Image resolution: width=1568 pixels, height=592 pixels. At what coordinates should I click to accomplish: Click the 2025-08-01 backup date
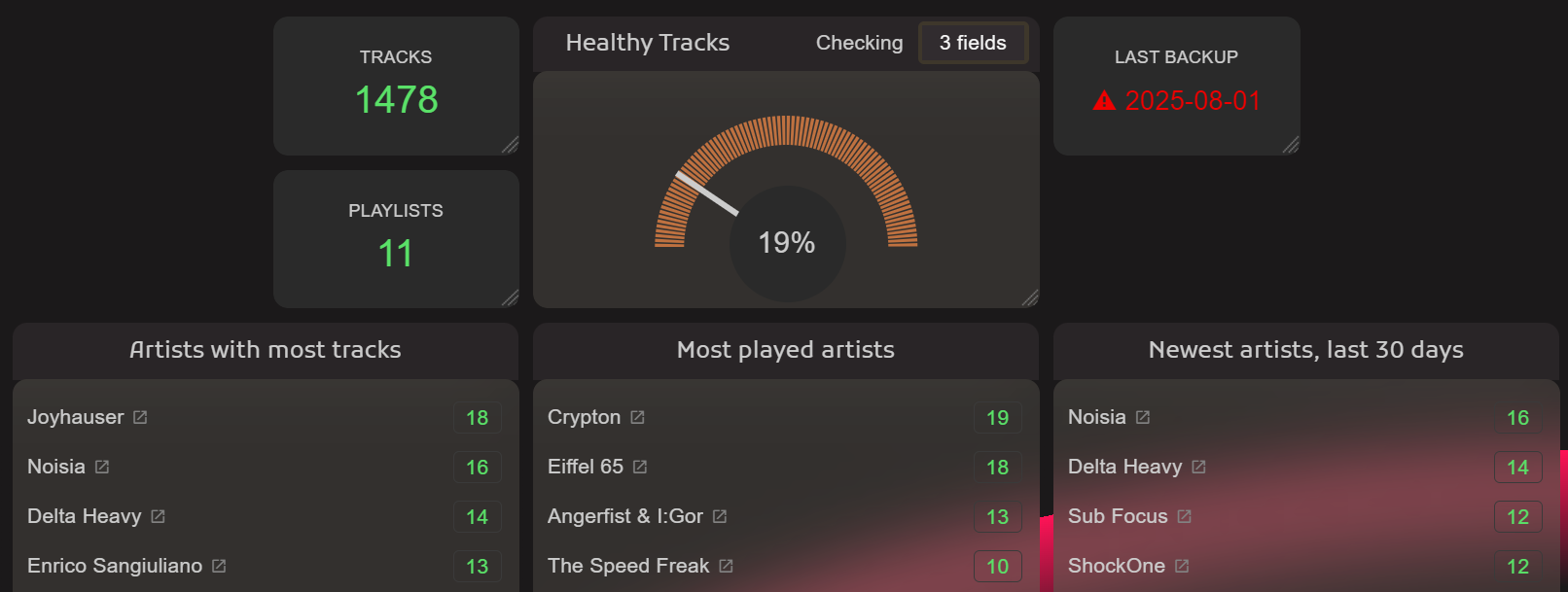pyautogui.click(x=1192, y=100)
